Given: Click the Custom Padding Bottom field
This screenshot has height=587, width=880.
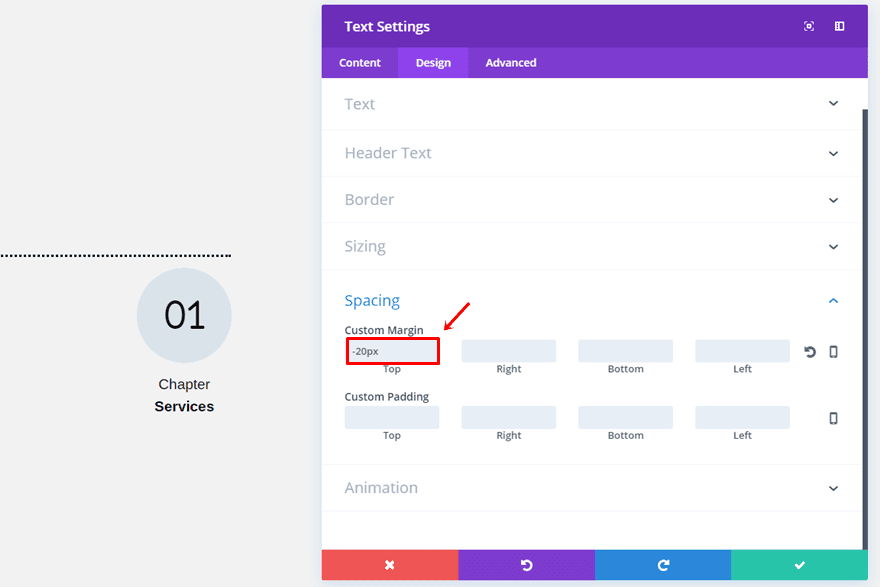Looking at the screenshot, I should coord(625,417).
